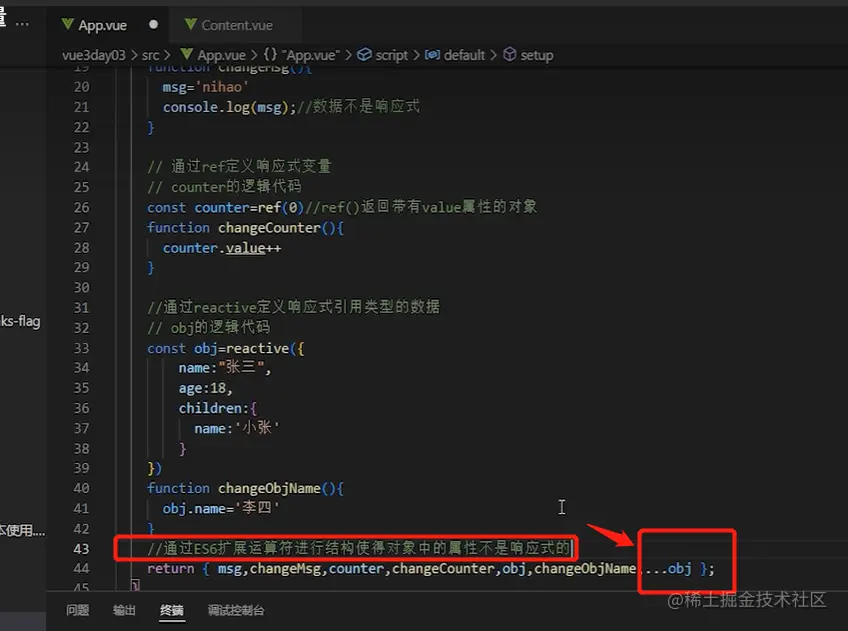
Task: Click the name:'小张' property
Action: pyautogui.click(x=237, y=428)
